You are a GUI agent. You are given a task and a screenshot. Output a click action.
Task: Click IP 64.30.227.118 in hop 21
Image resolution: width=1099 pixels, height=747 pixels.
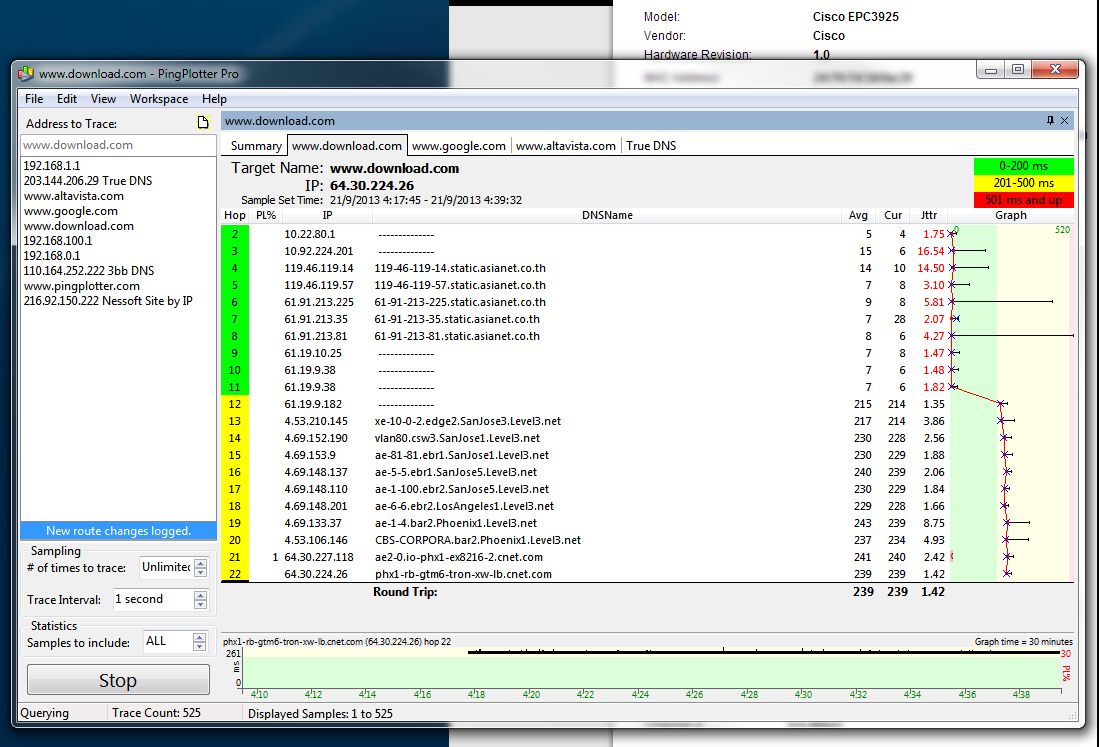(319, 557)
